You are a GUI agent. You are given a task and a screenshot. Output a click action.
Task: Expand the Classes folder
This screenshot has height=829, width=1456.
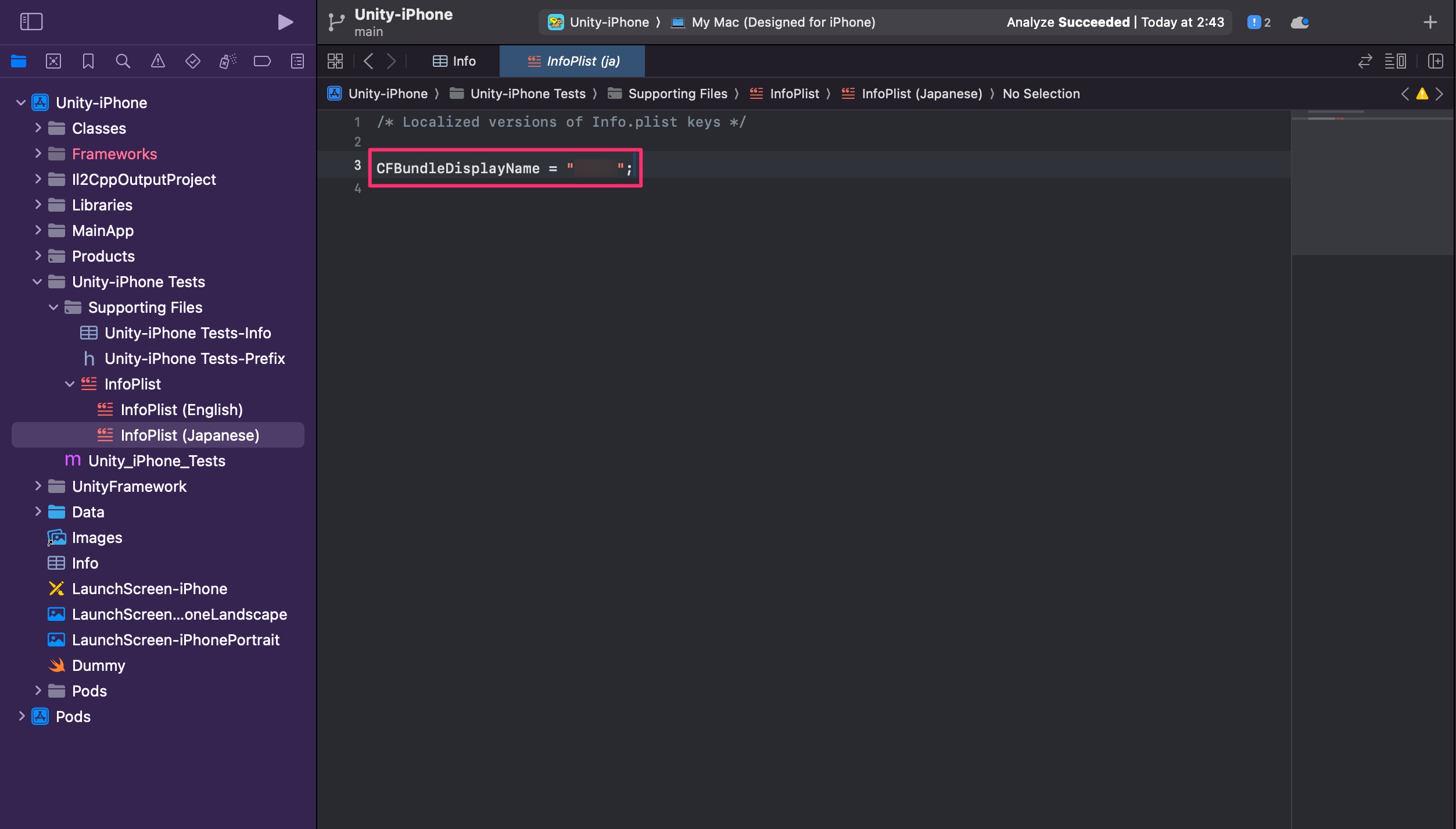tap(38, 128)
